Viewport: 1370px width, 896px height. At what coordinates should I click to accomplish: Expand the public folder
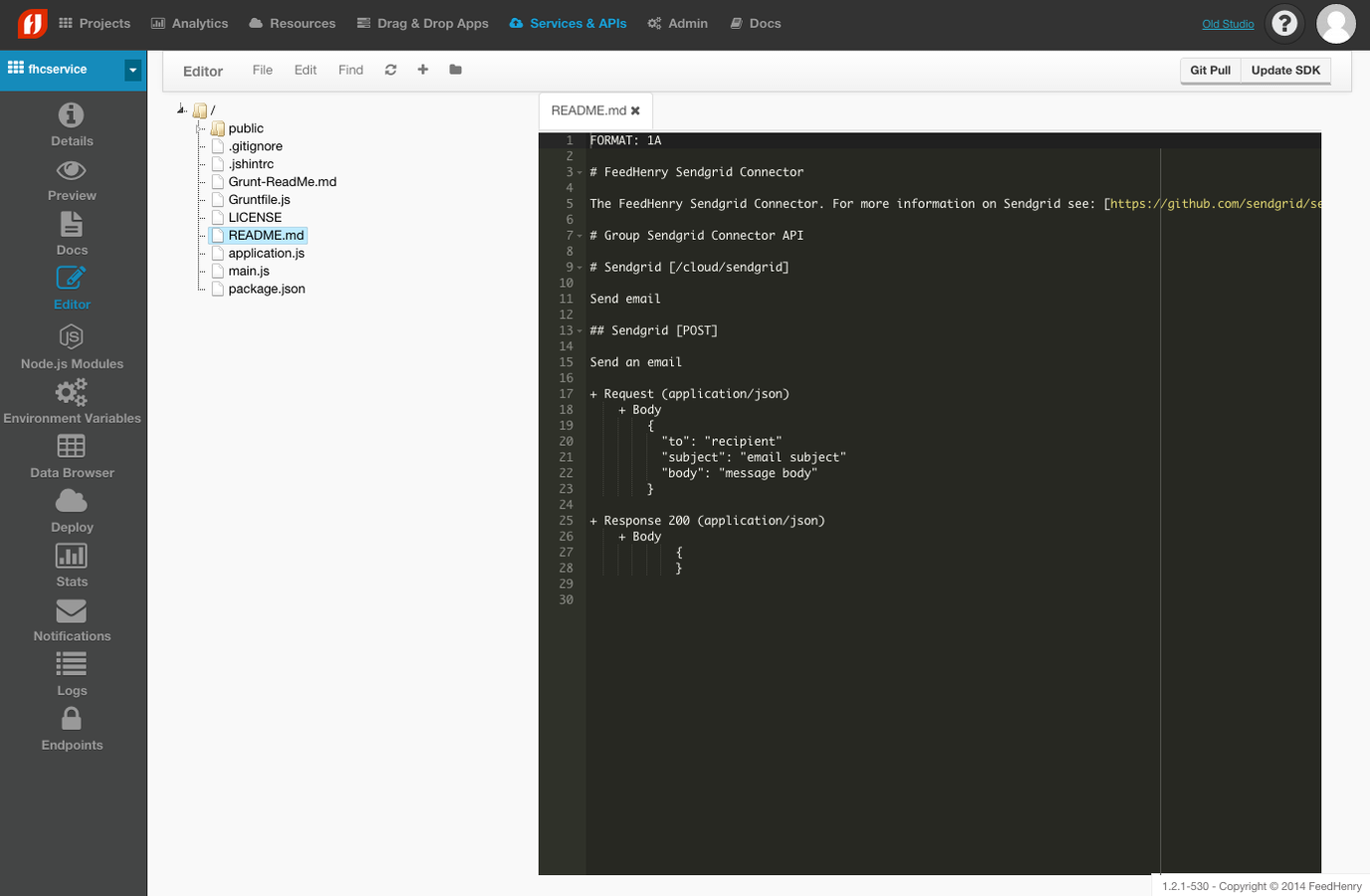tap(199, 128)
